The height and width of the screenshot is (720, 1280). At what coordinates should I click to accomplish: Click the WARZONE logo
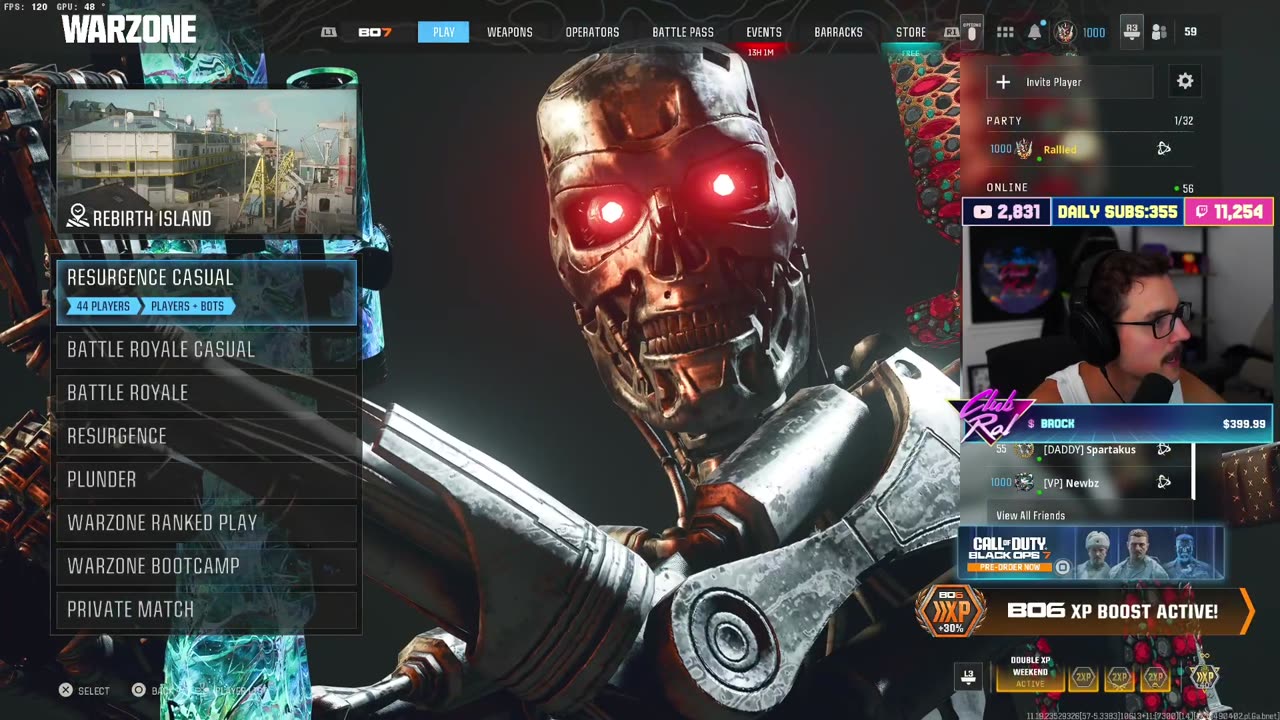129,29
